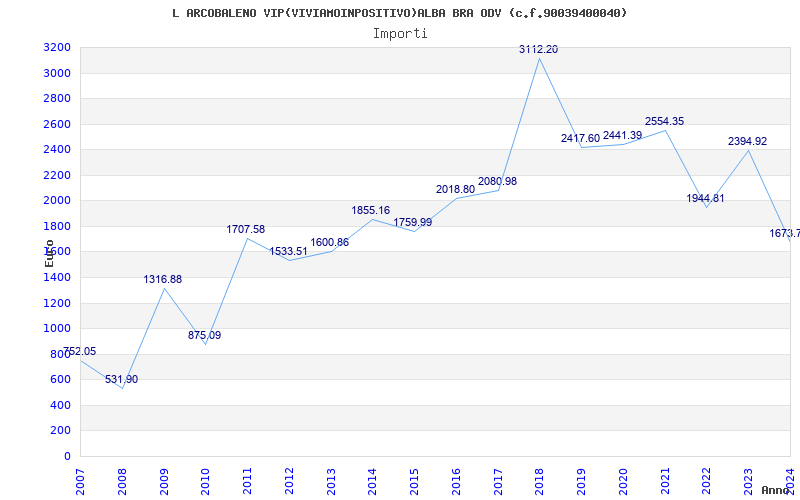Click the 2000 y-axis value
This screenshot has width=800, height=500.
pos(57,201)
